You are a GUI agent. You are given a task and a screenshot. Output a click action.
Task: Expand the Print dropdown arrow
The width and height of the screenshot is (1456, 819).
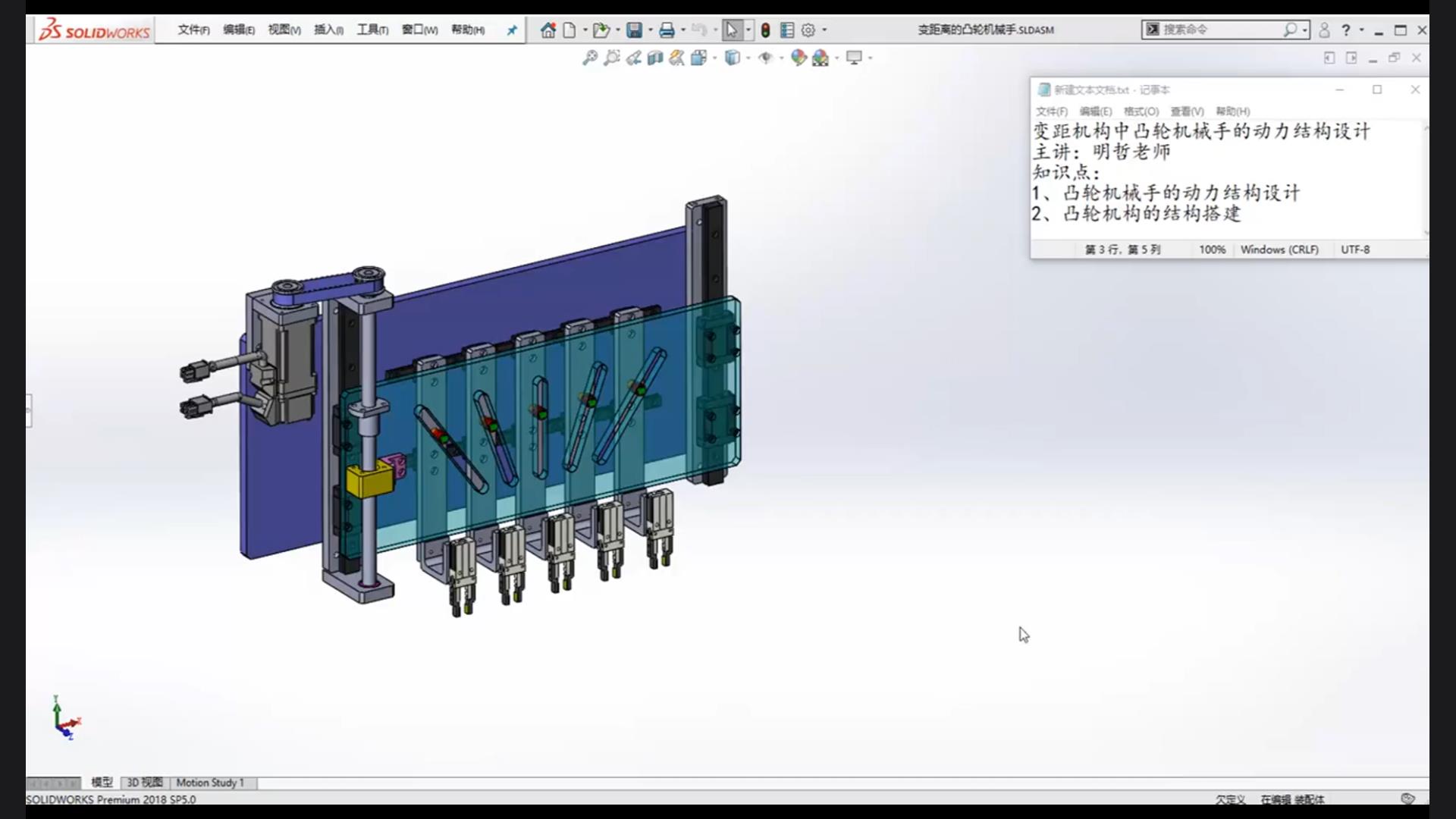(x=683, y=30)
